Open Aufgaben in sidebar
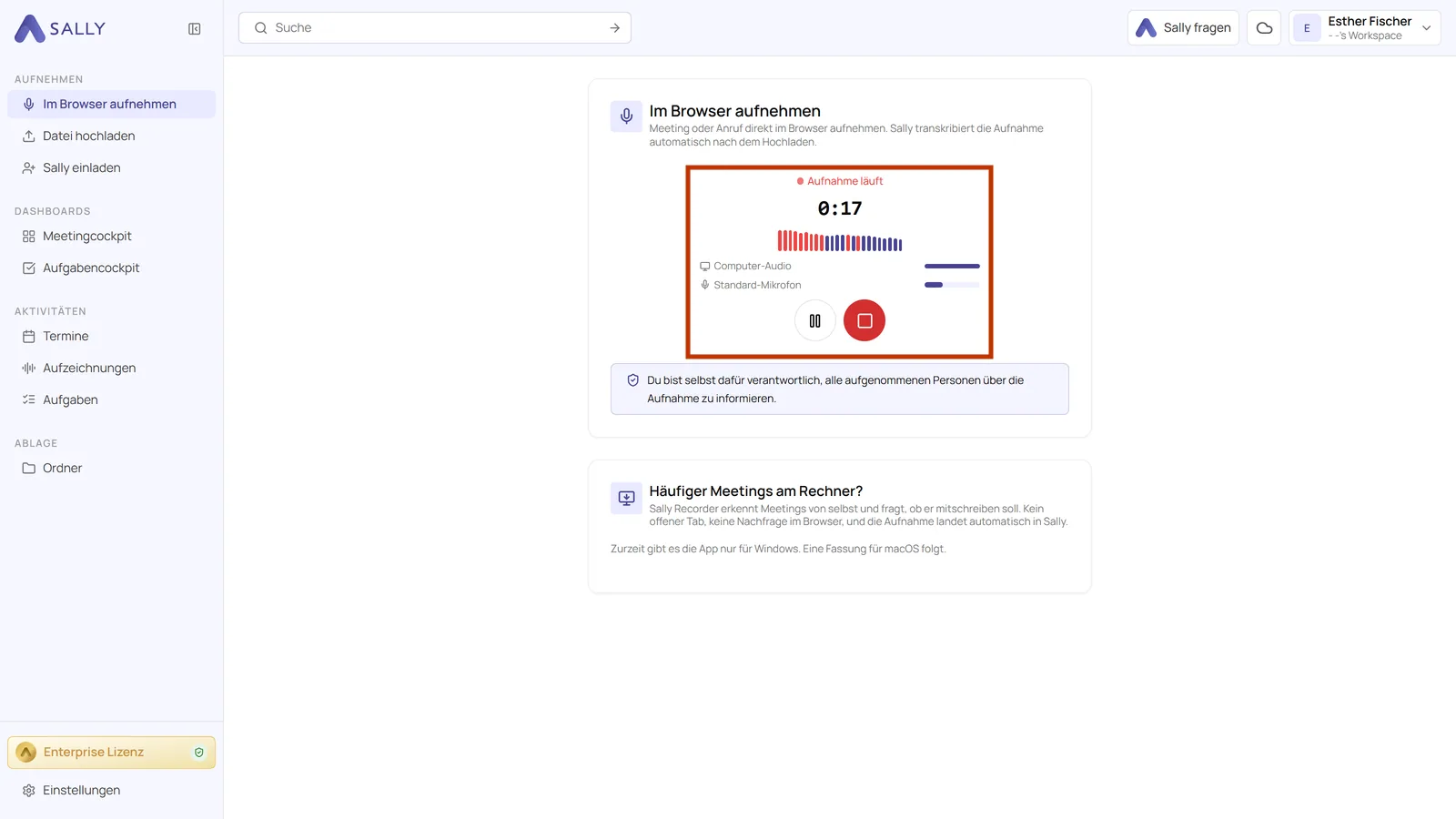 click(x=112, y=400)
